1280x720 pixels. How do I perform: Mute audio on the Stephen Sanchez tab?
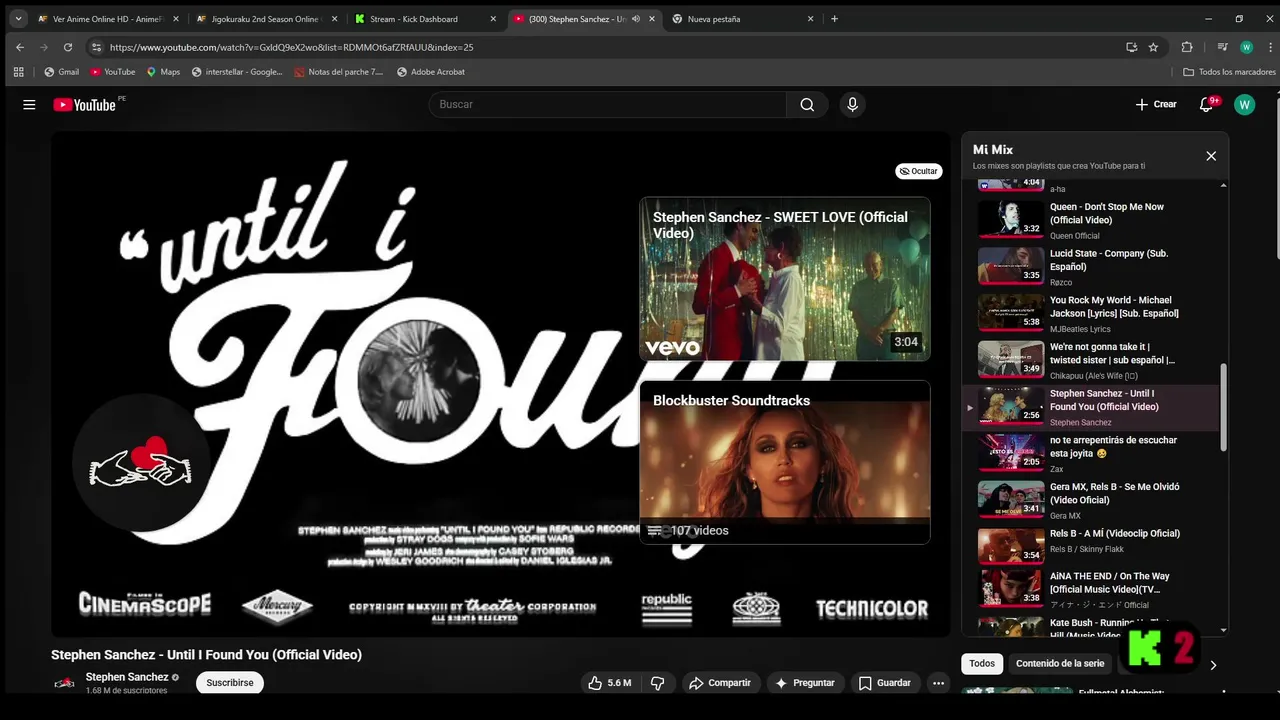(x=636, y=19)
